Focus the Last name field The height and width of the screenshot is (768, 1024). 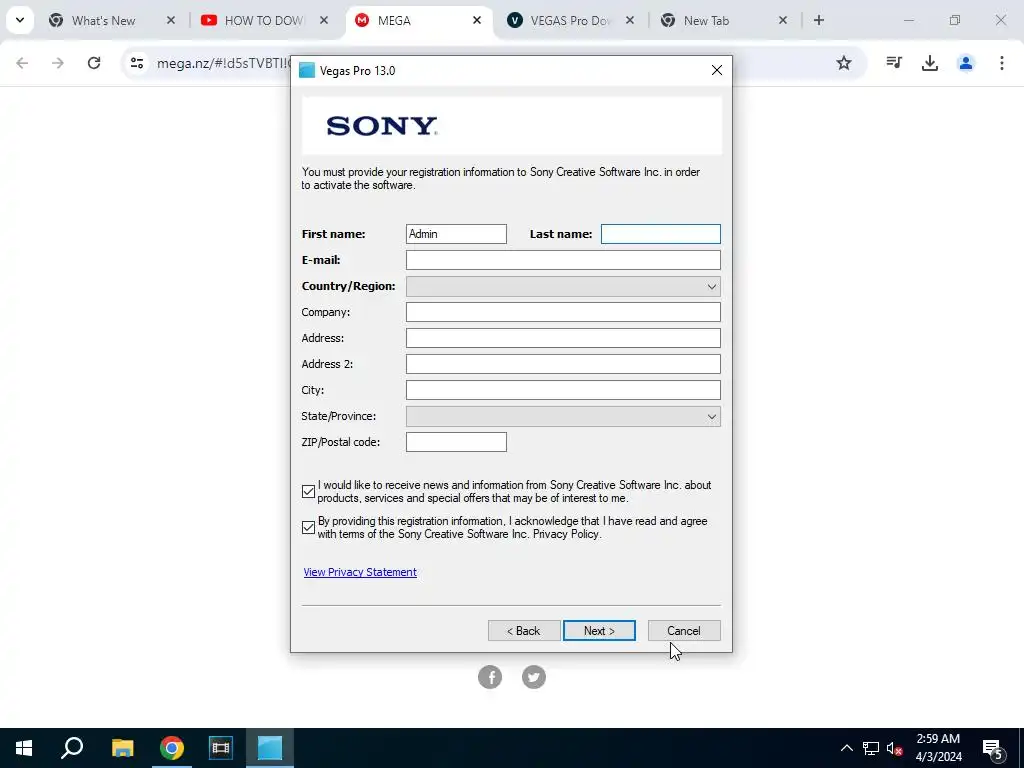click(660, 234)
